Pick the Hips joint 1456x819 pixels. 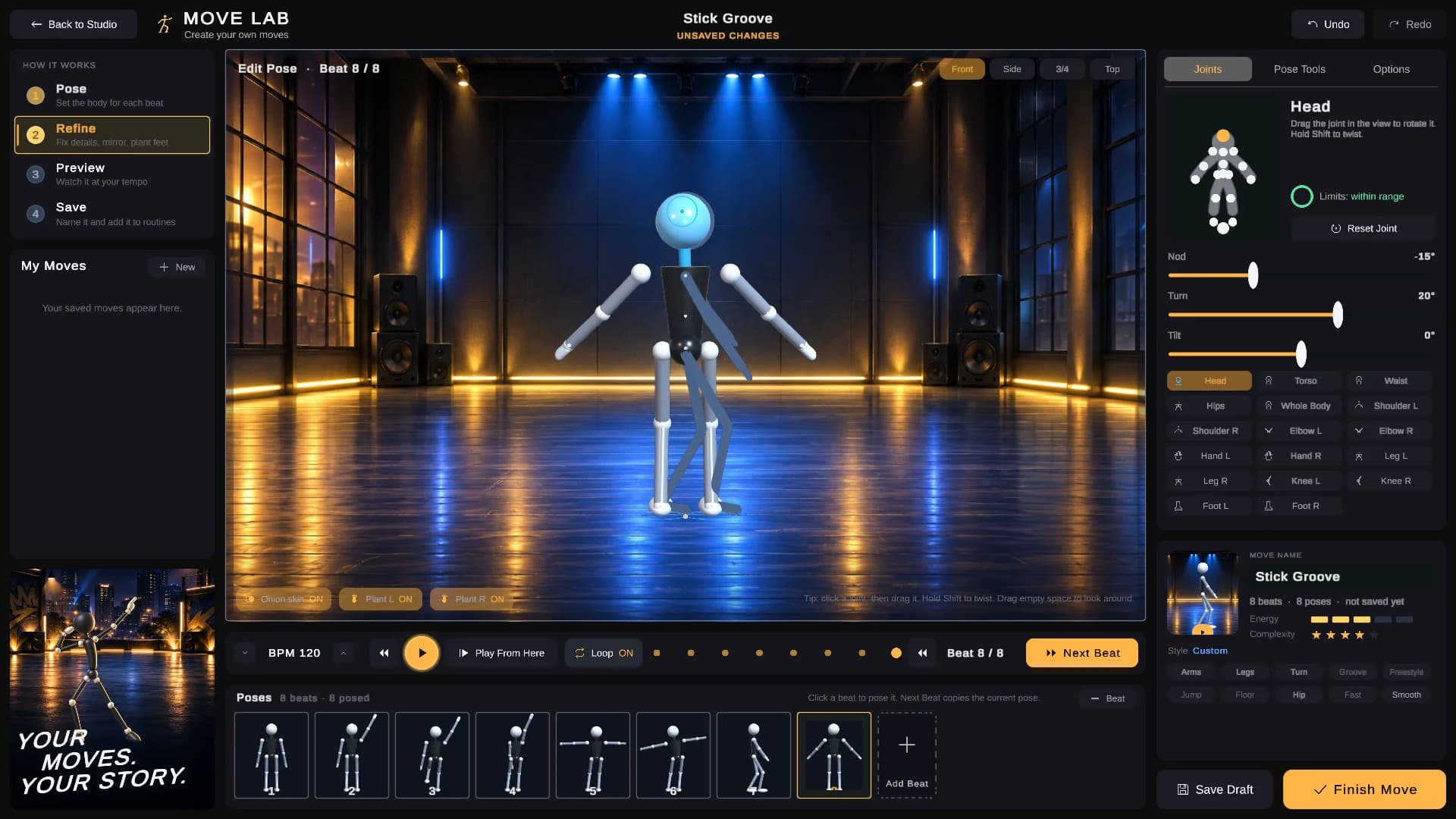[x=1209, y=406]
